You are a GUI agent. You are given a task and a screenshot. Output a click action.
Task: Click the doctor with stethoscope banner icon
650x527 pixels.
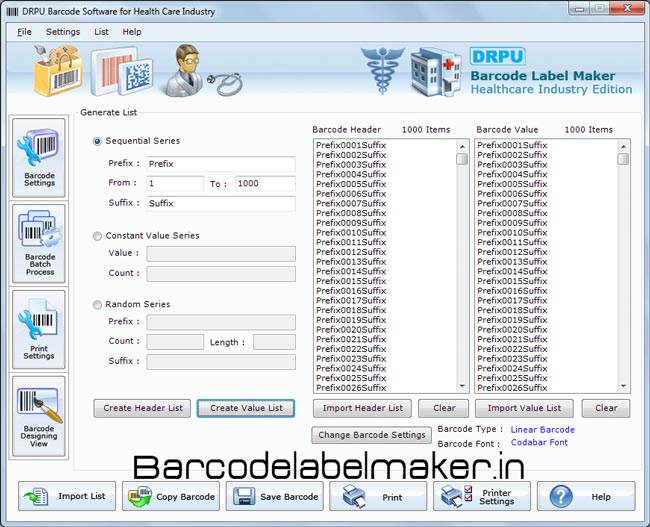pyautogui.click(x=203, y=70)
